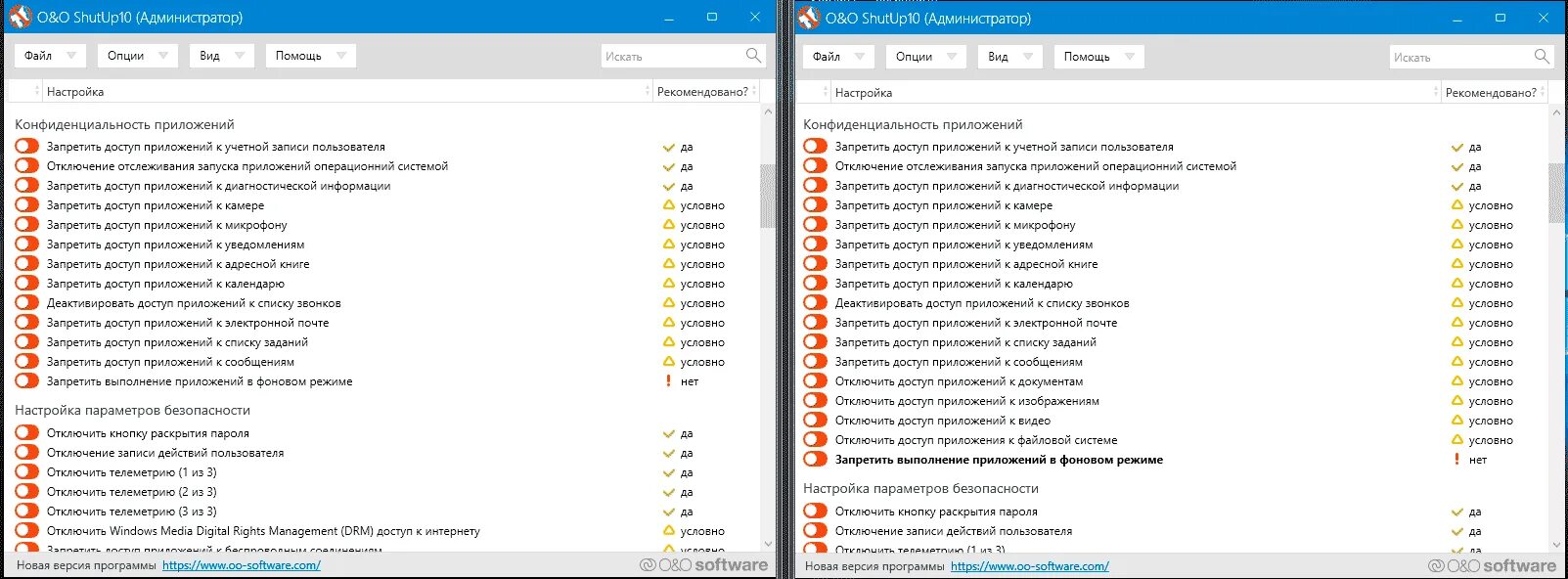Sort by Настройка column header in left window

(x=345, y=91)
